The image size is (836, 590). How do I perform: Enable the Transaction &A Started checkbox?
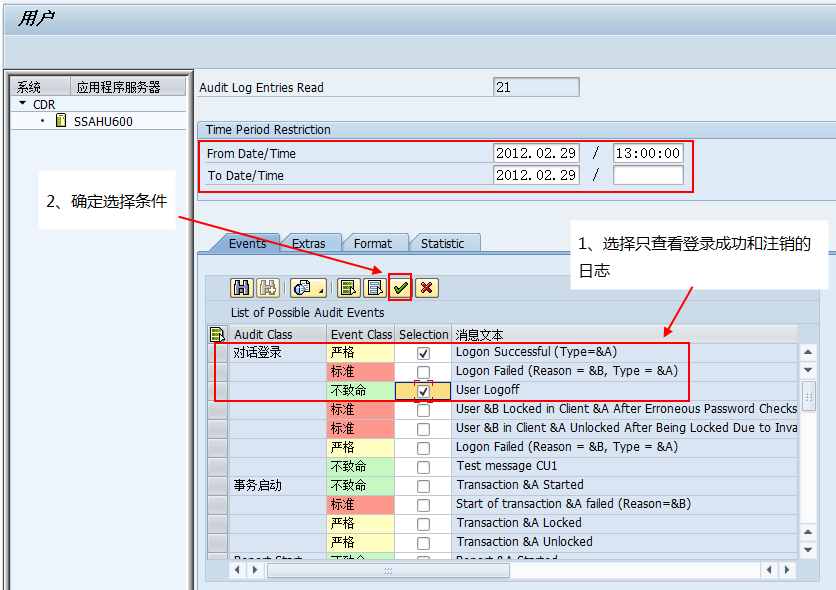coord(424,486)
